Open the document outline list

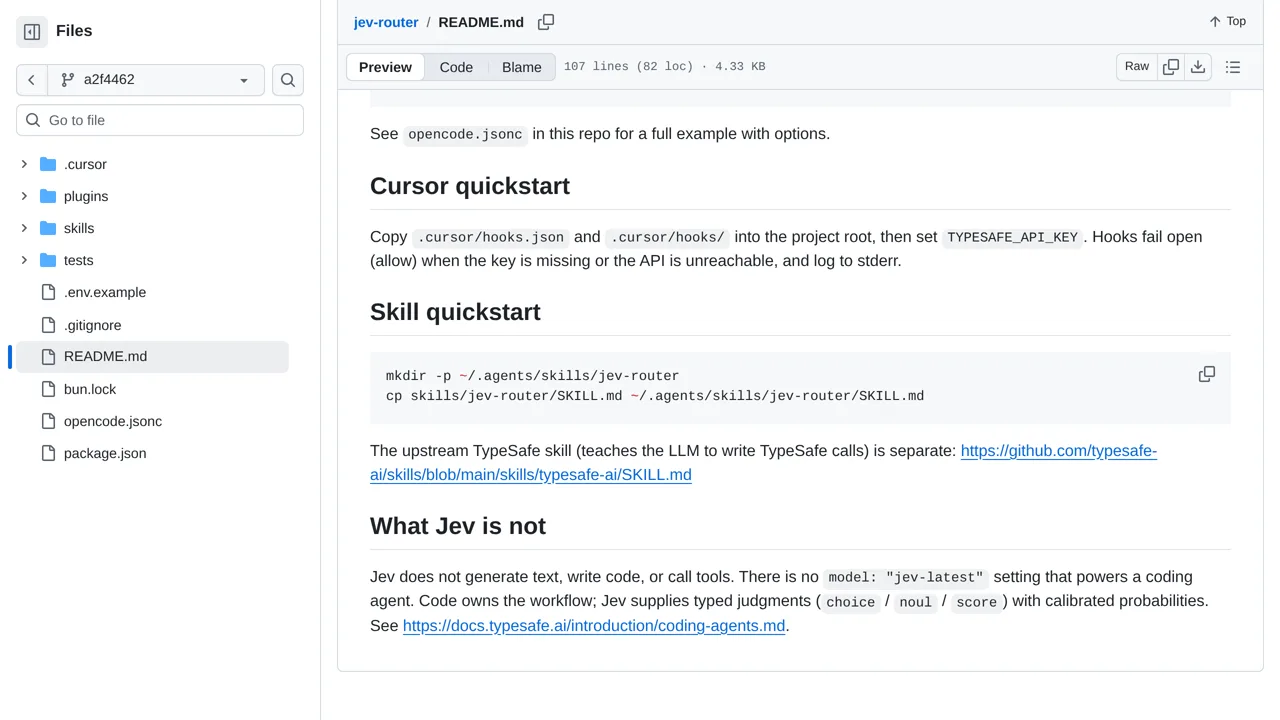pyautogui.click(x=1233, y=67)
